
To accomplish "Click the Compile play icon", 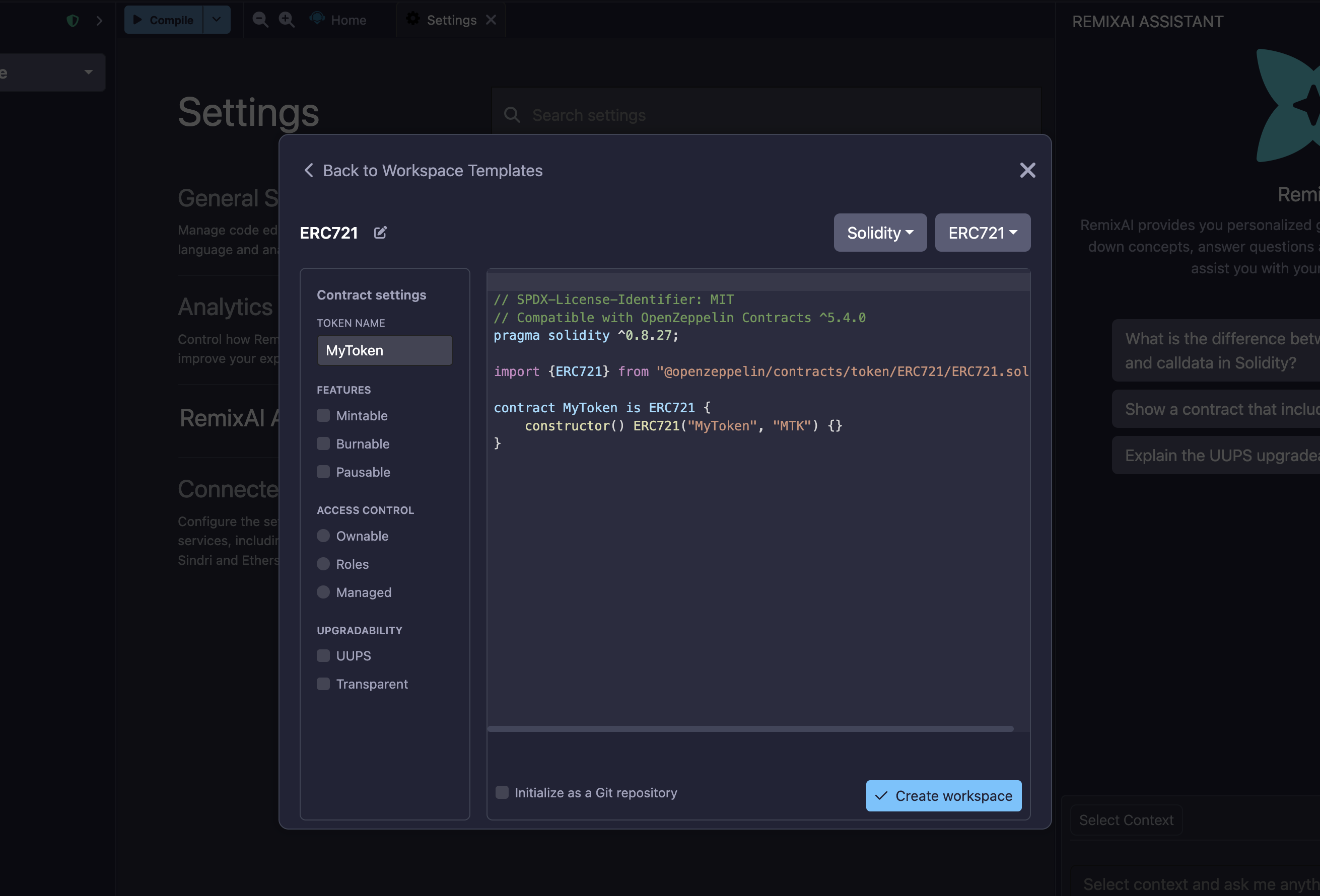I will coord(137,20).
